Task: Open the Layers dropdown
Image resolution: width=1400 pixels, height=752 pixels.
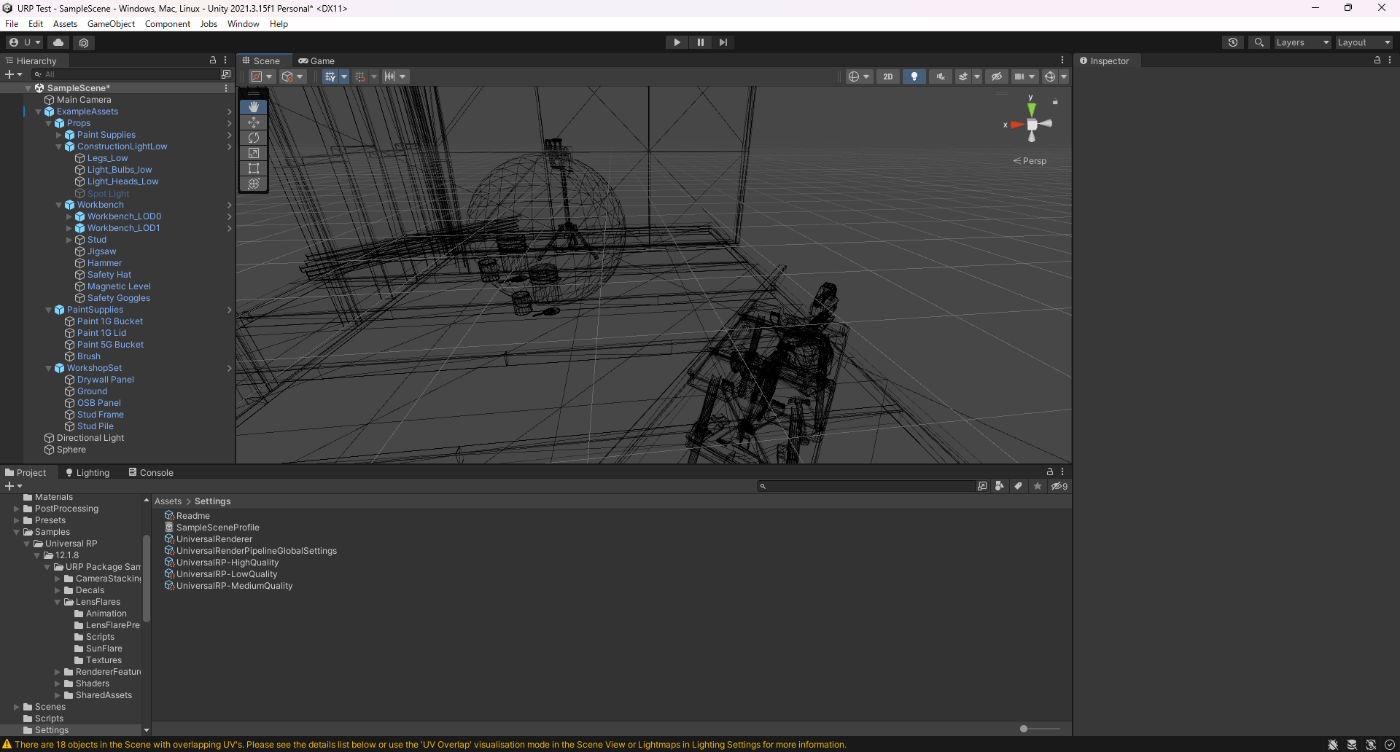Action: tap(1302, 43)
